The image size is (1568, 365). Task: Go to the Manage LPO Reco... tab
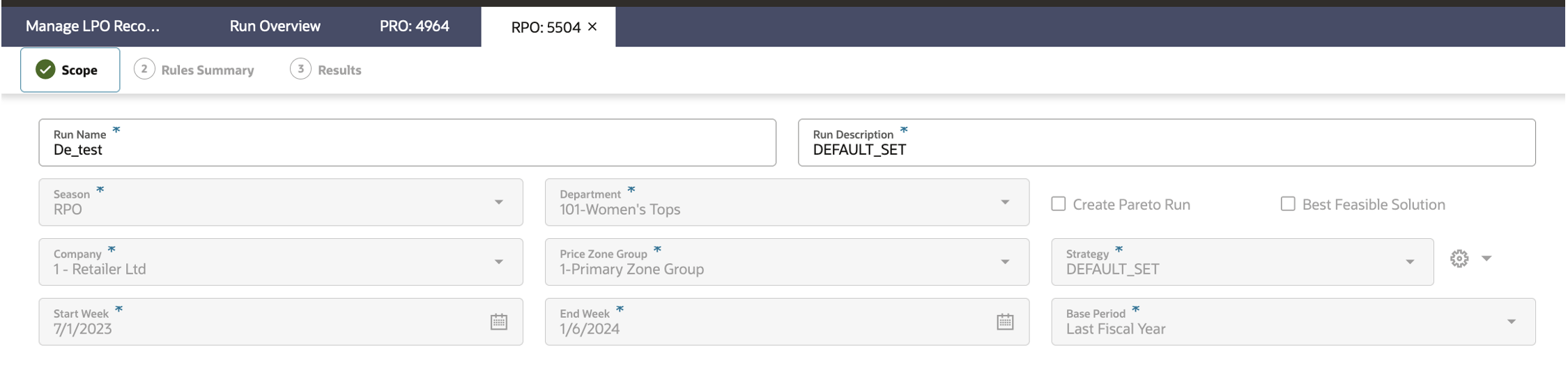(93, 26)
